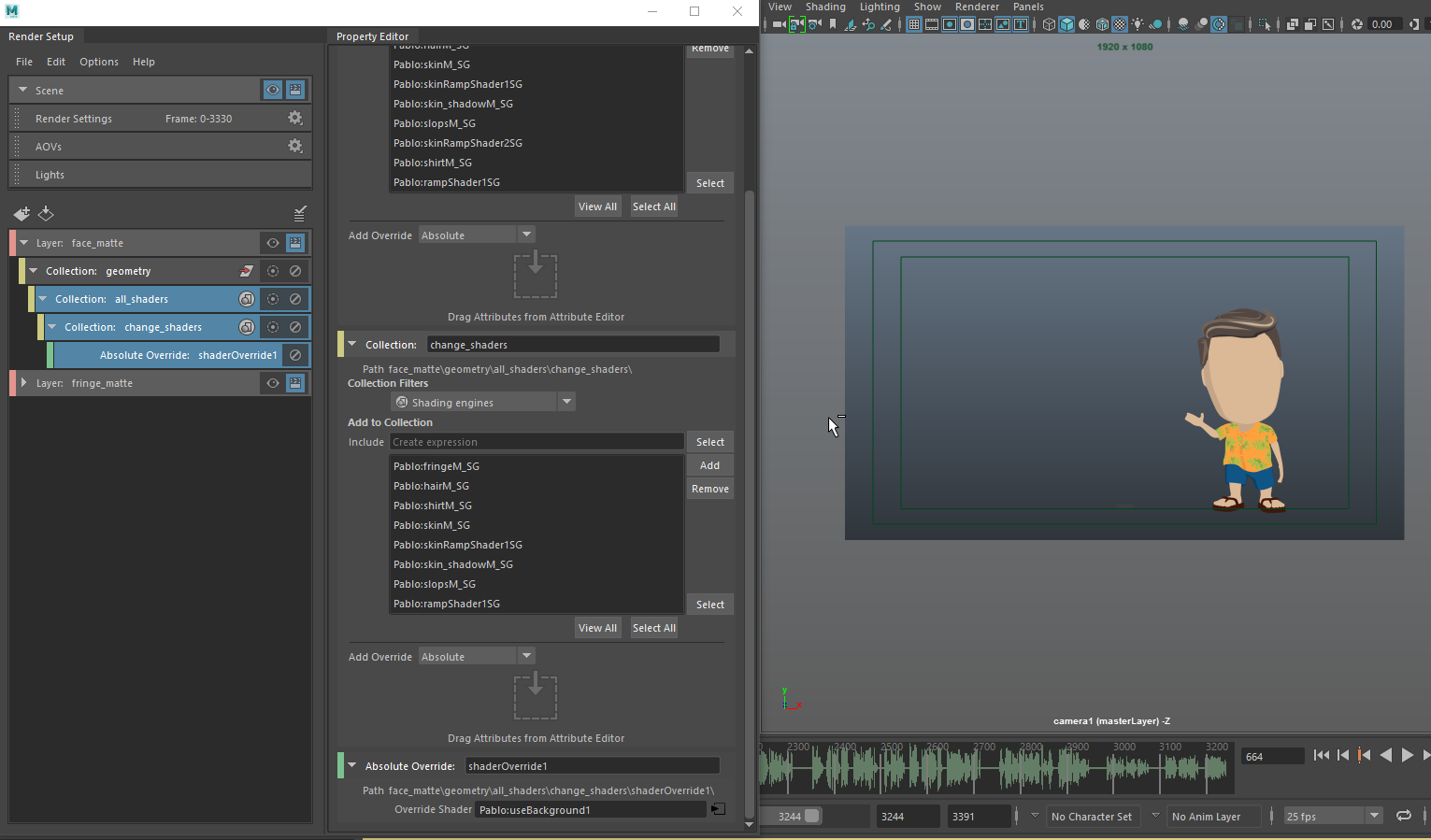
Task: Open the Options menu in Render Setup
Action: 98,62
